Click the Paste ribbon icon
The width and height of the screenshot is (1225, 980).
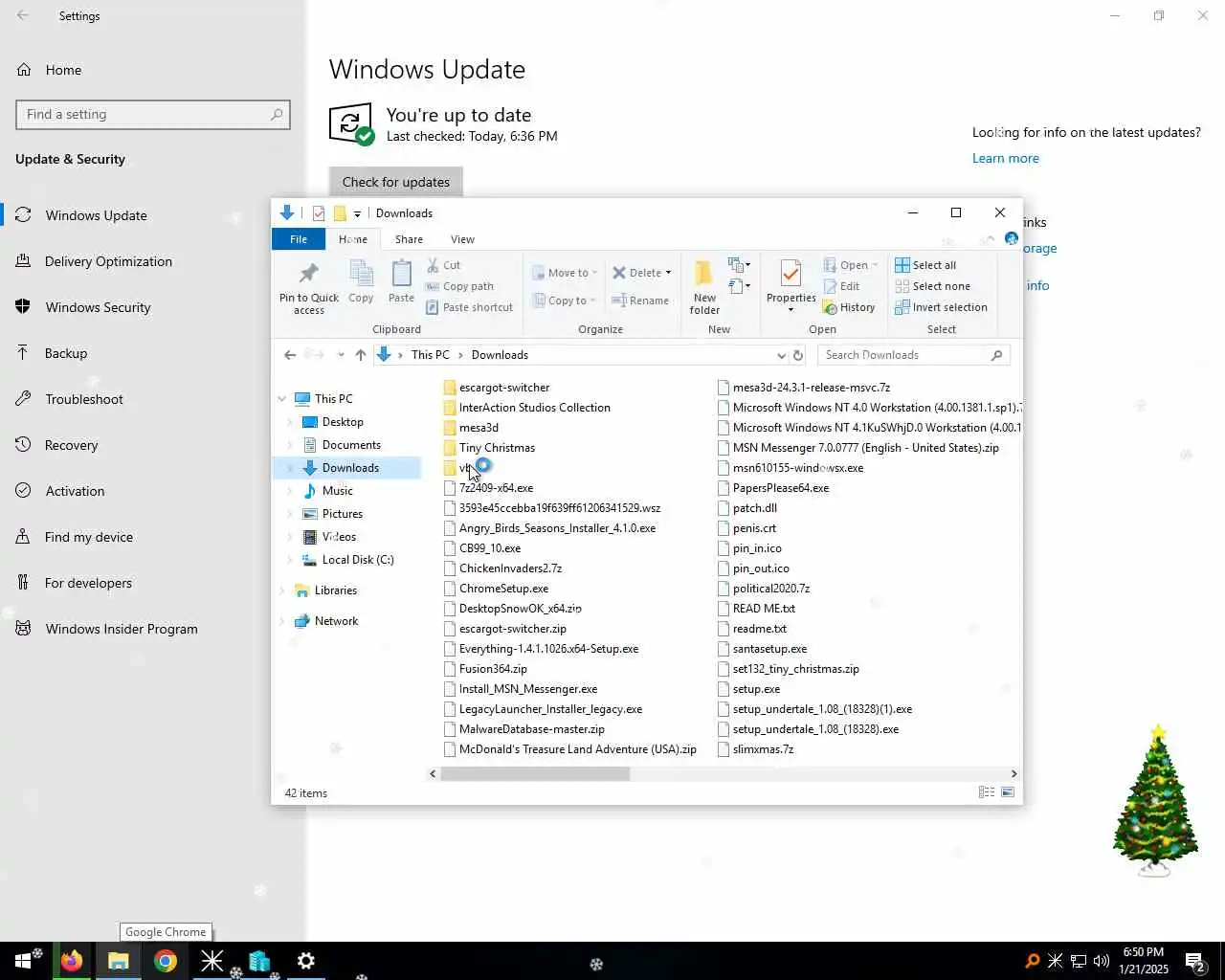[x=401, y=282]
